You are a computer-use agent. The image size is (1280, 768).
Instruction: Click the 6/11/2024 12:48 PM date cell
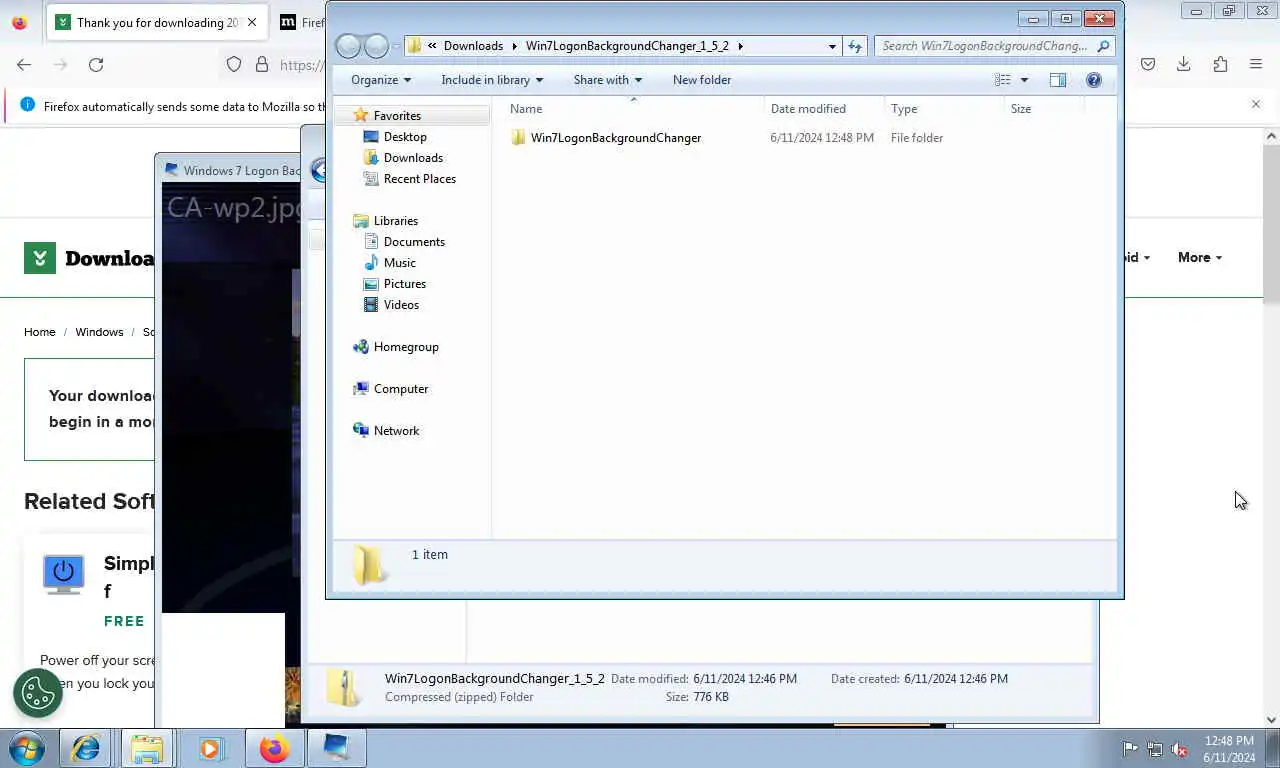tap(822, 138)
